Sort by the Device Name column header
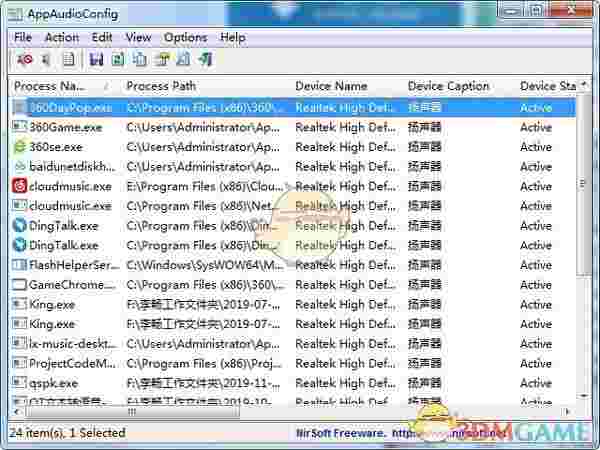600x450 pixels. (x=346, y=86)
